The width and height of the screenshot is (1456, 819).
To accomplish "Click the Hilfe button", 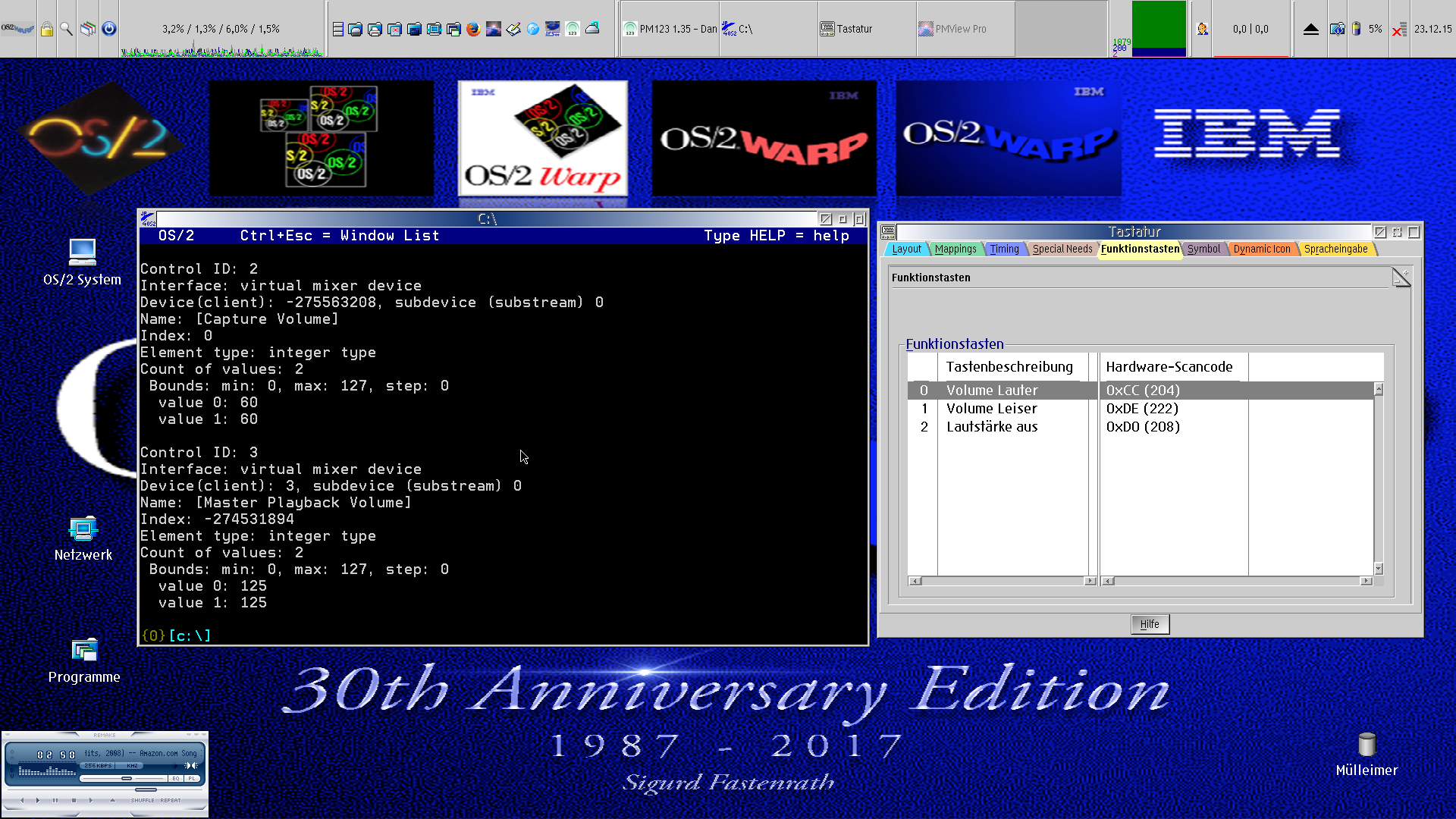I will (x=1150, y=624).
